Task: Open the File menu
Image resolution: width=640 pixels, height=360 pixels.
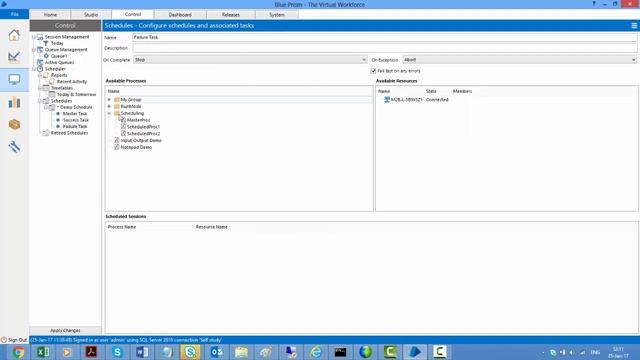Action: 14,14
